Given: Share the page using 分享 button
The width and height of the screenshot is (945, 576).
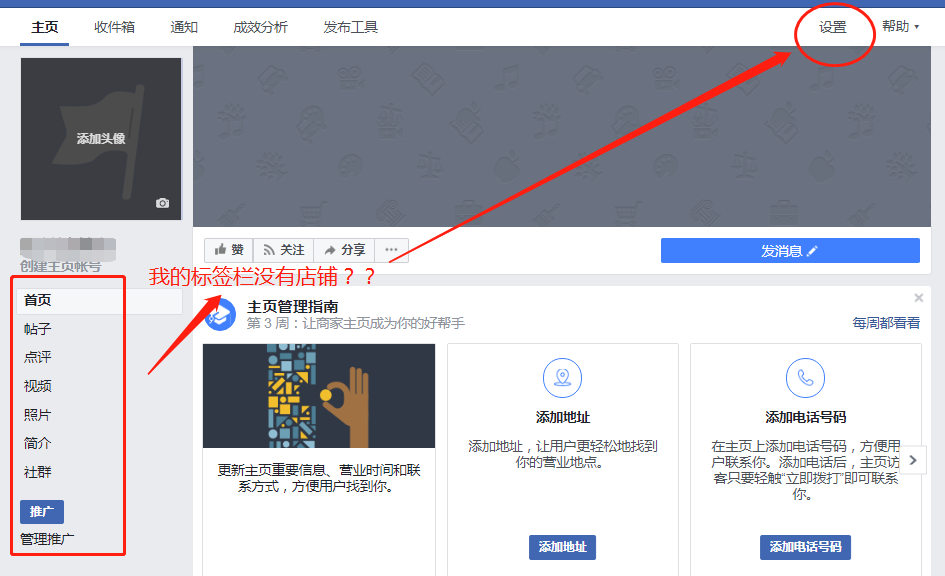Looking at the screenshot, I should (x=344, y=250).
